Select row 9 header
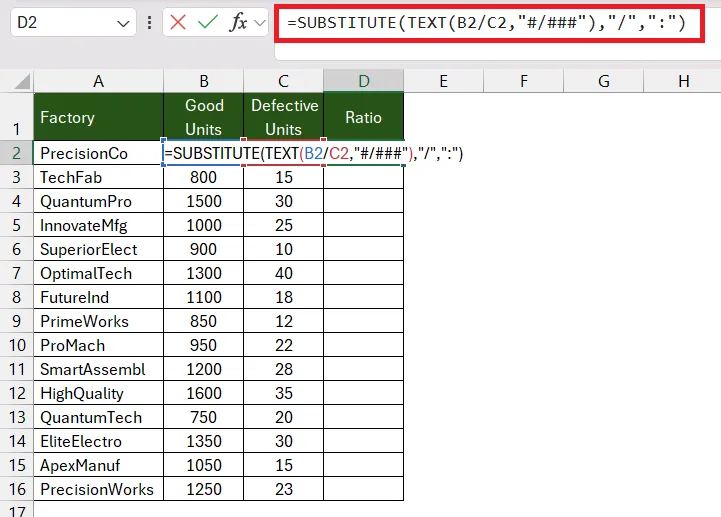The width and height of the screenshot is (721, 517). click(x=17, y=321)
